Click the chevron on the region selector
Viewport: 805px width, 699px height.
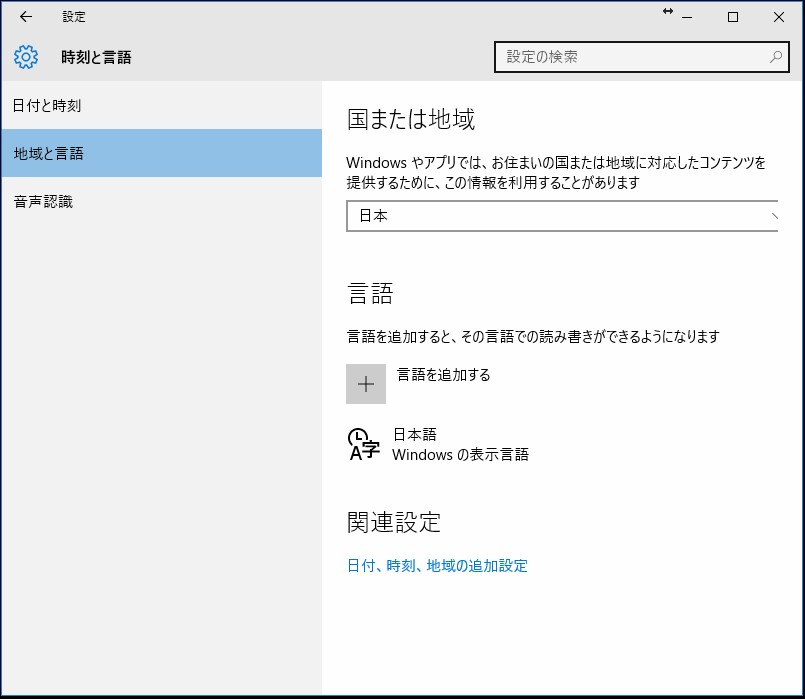772,216
